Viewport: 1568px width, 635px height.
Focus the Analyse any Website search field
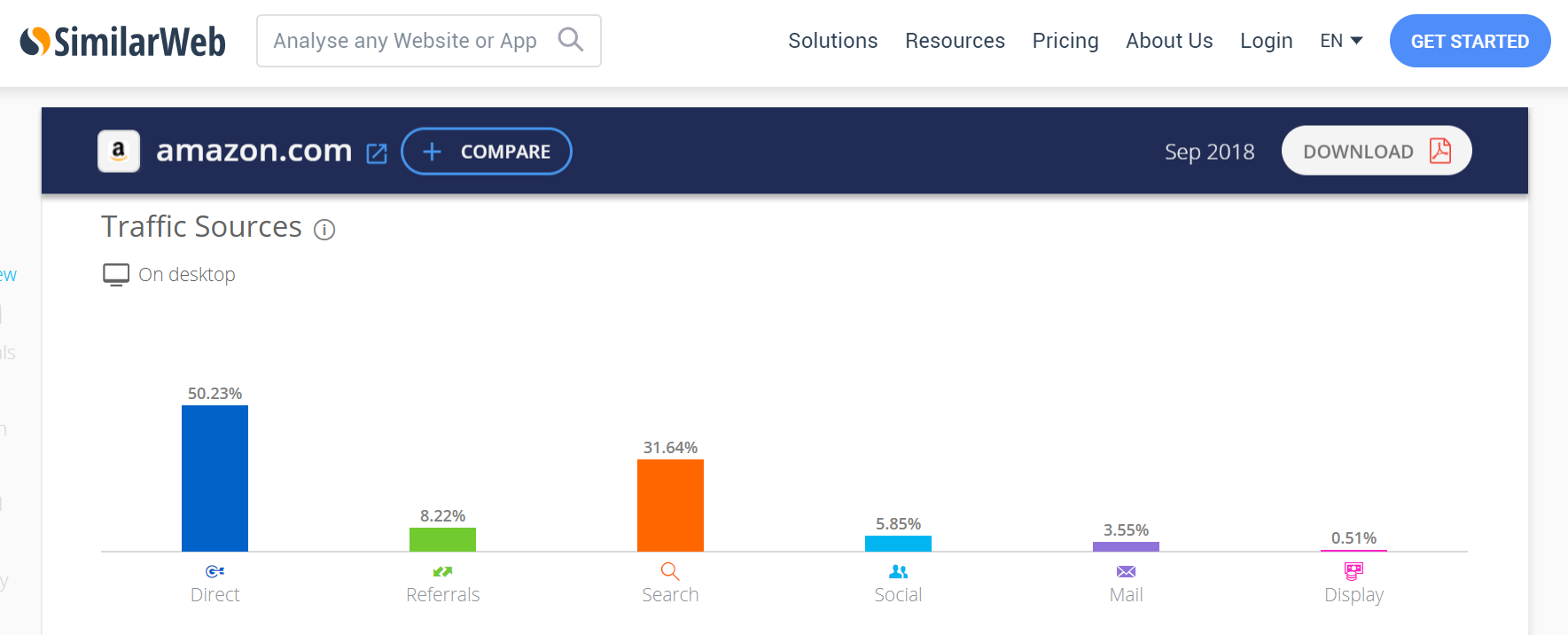[x=429, y=41]
